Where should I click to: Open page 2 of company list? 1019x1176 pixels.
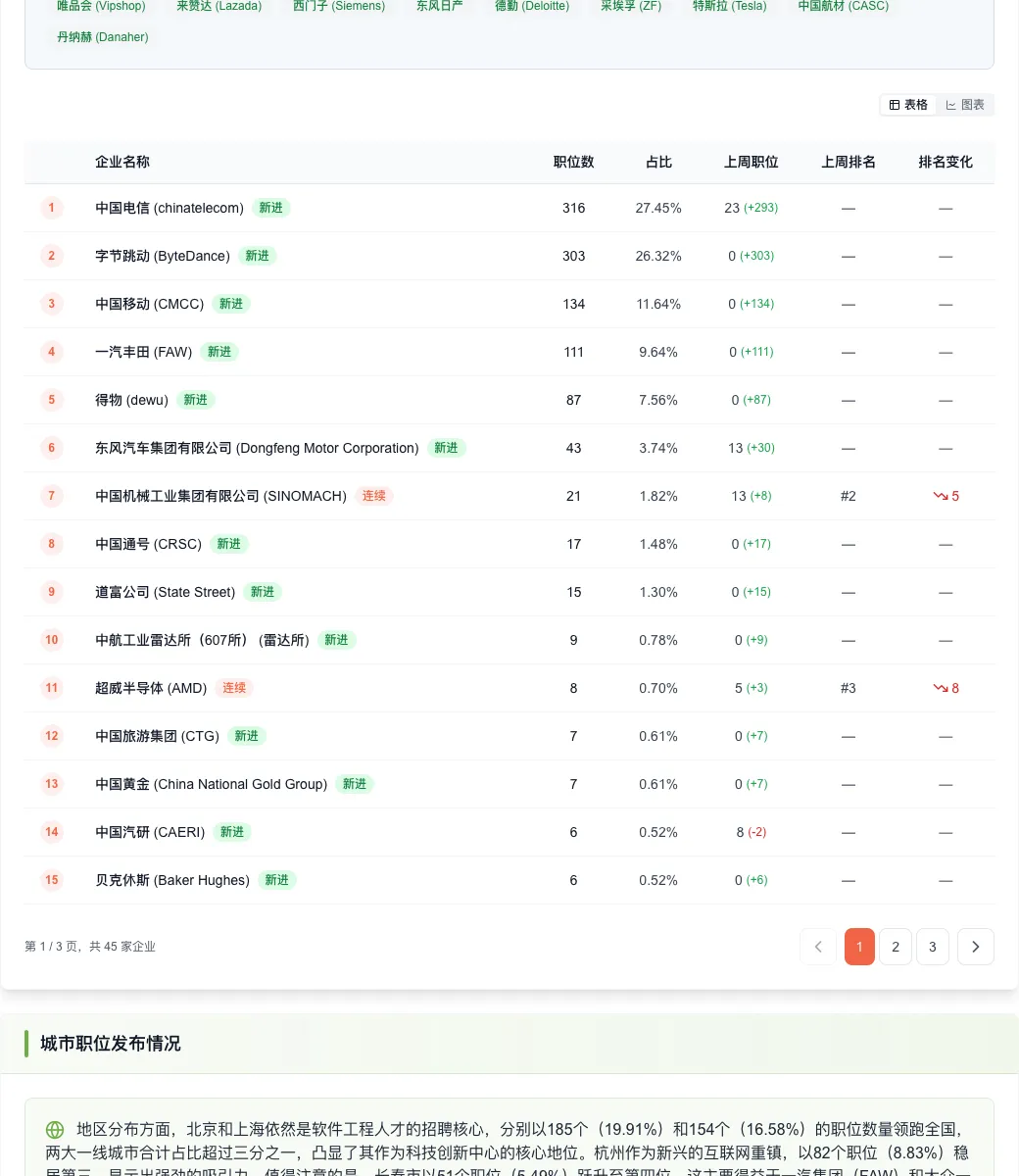pyautogui.click(x=896, y=947)
